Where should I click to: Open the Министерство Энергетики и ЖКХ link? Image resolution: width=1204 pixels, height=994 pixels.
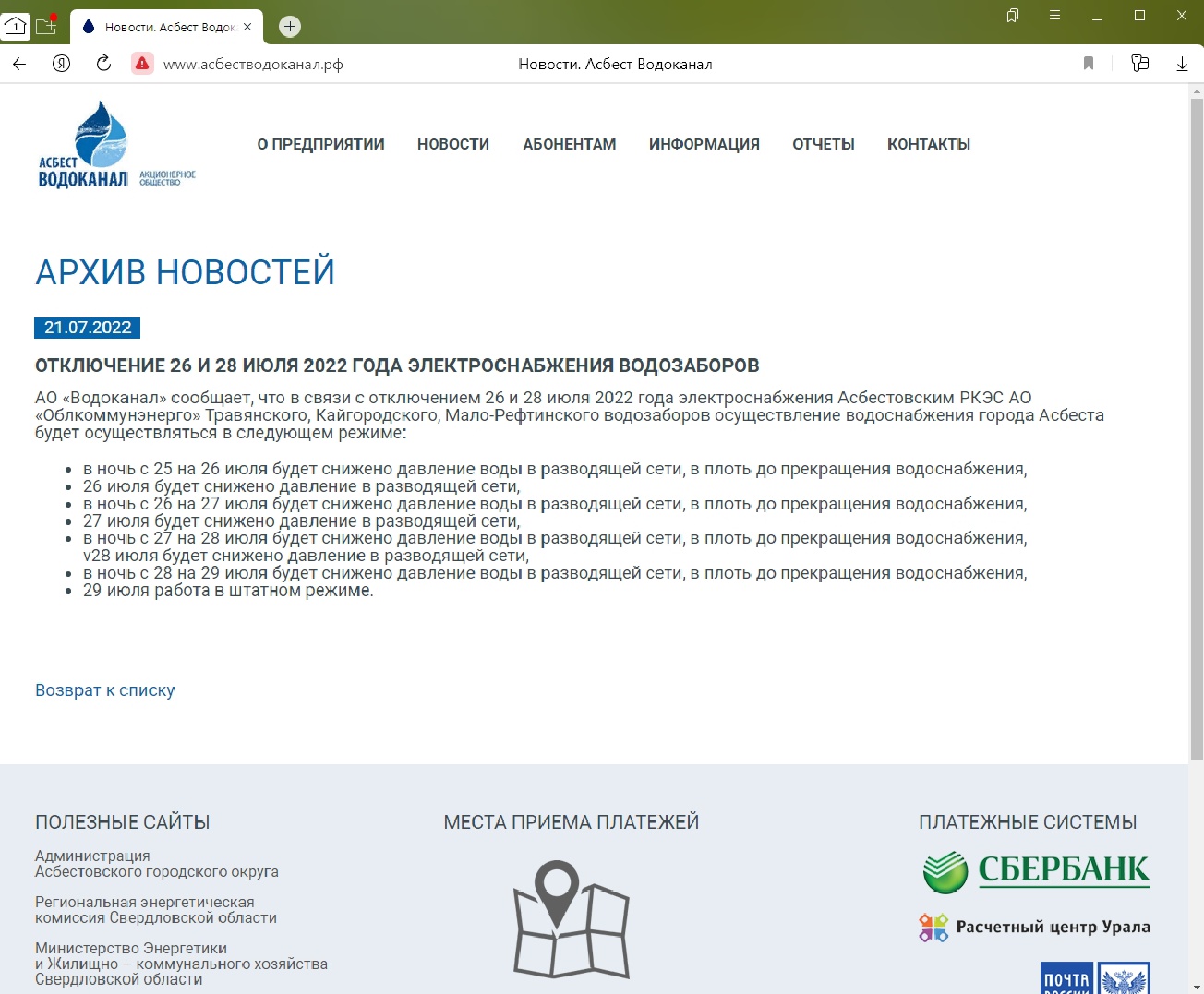(x=181, y=964)
